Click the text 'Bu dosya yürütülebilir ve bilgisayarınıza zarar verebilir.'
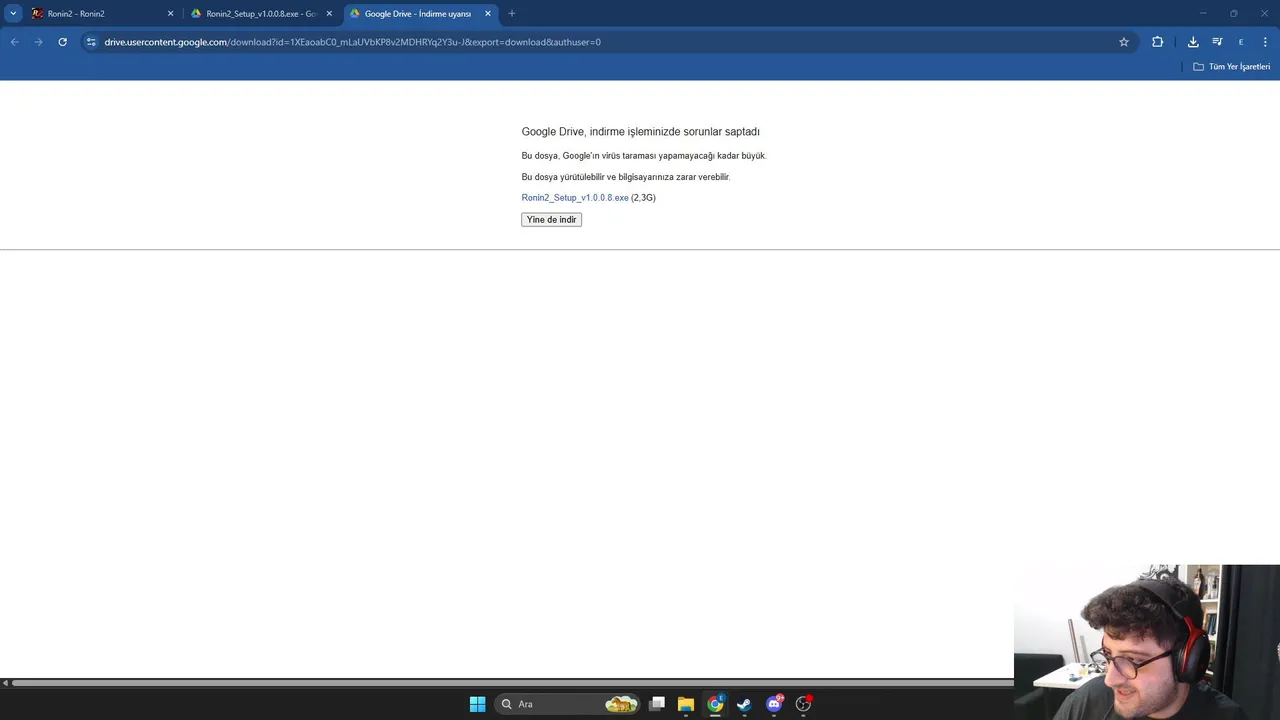 [626, 177]
